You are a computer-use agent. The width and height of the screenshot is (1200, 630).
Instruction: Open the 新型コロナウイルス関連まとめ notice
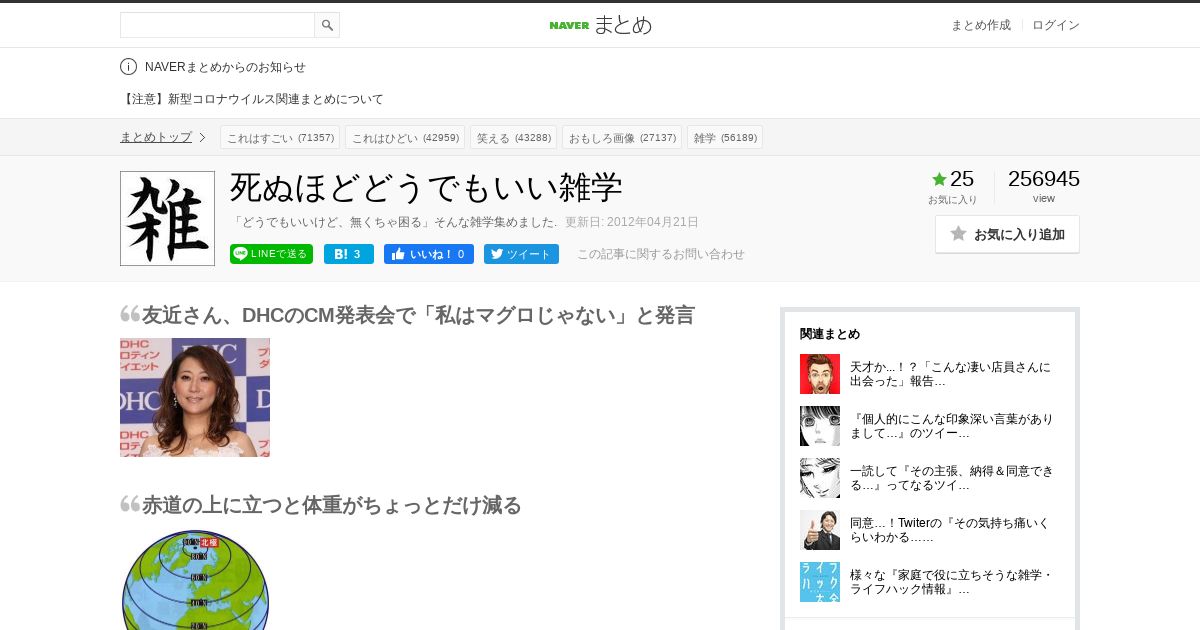click(252, 99)
